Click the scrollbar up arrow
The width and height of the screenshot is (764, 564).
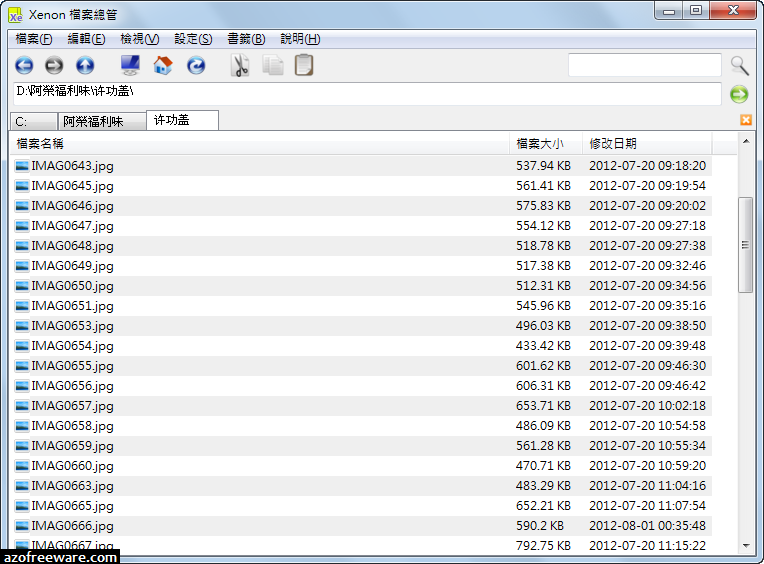(x=746, y=142)
